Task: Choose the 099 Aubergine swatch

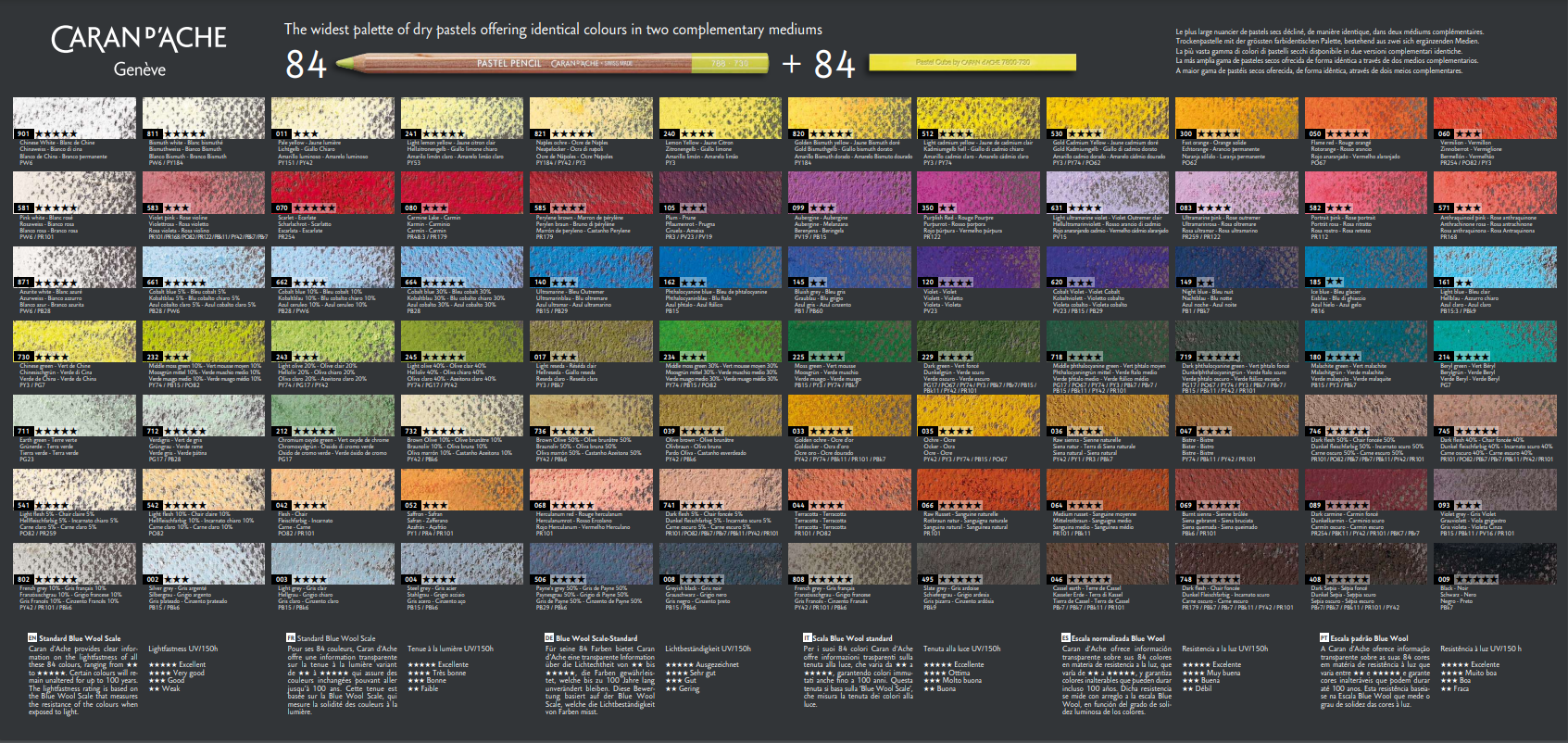Action: (849, 192)
